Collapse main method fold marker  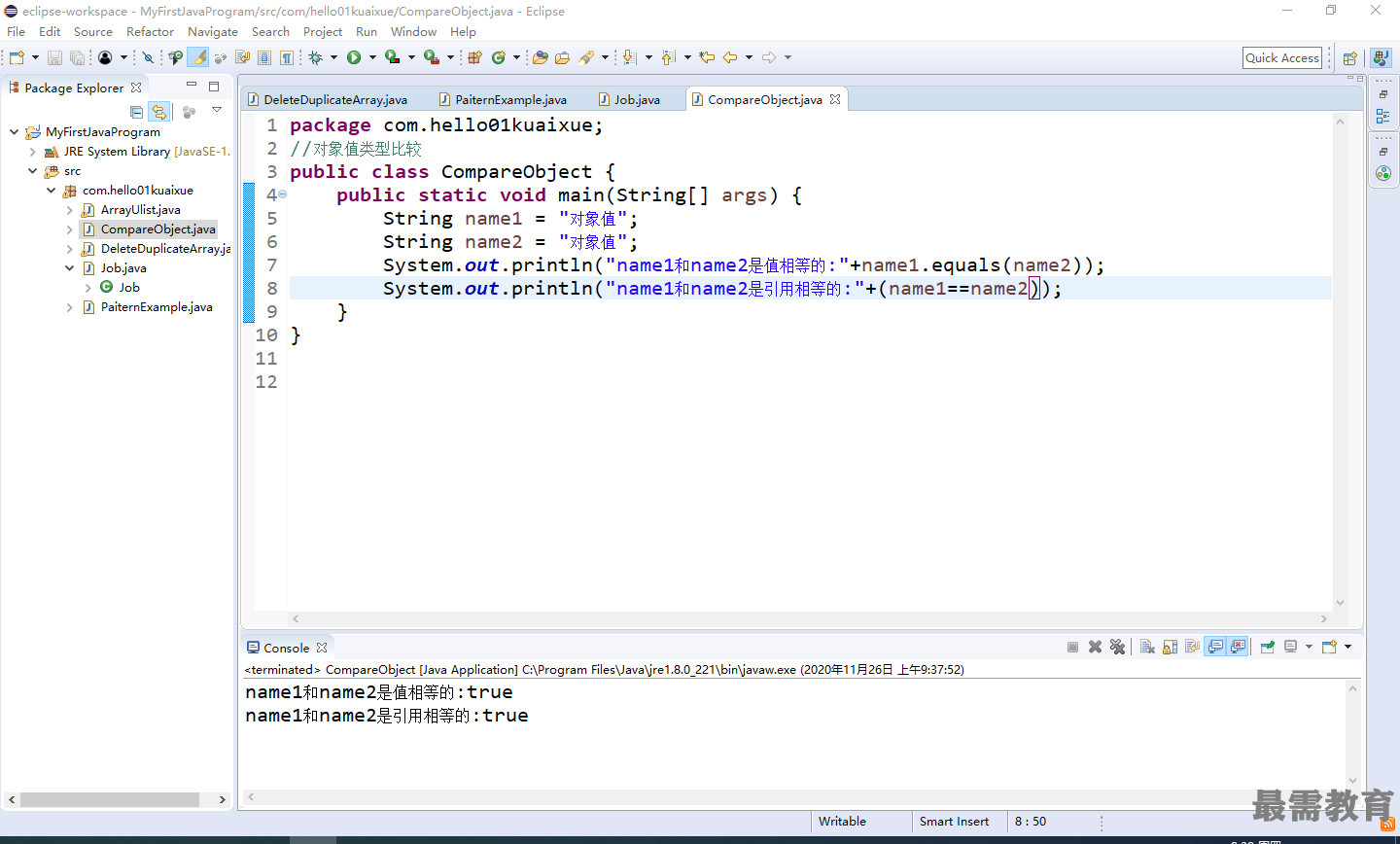(283, 194)
